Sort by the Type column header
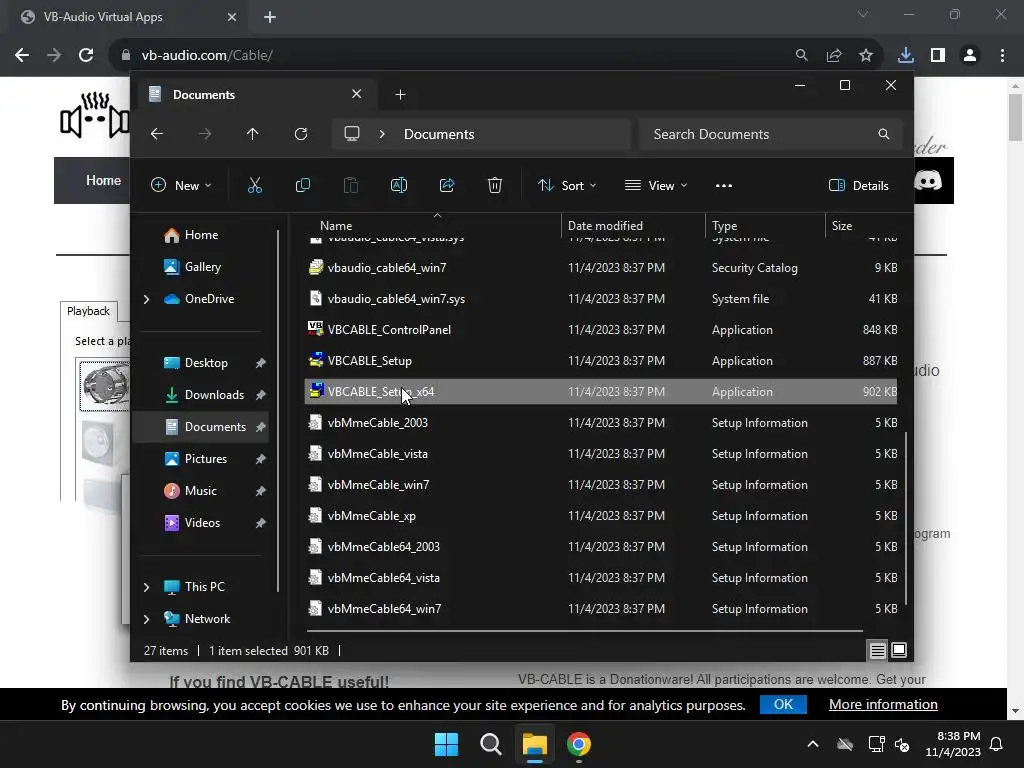 (765, 226)
